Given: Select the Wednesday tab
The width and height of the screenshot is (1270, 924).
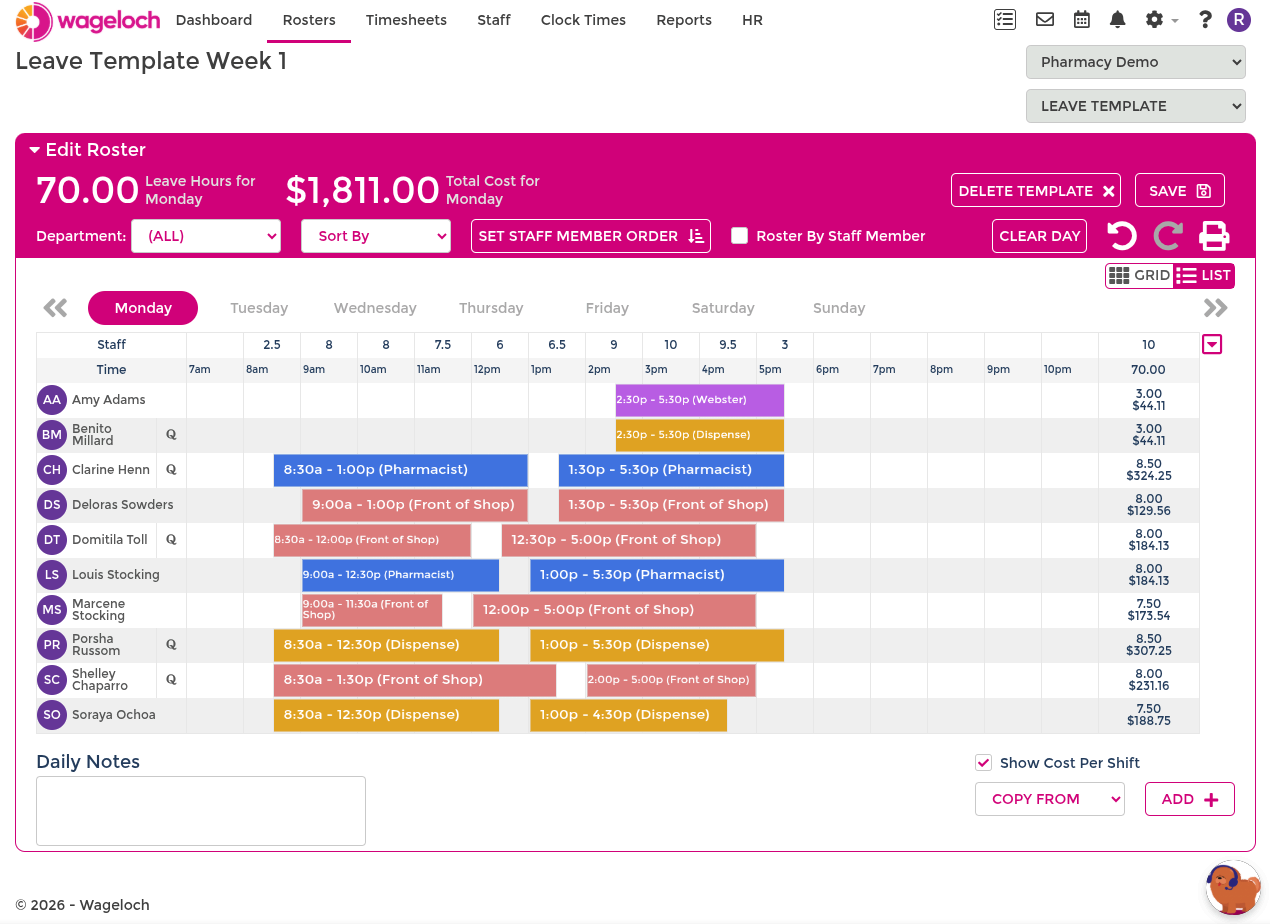Looking at the screenshot, I should point(375,308).
